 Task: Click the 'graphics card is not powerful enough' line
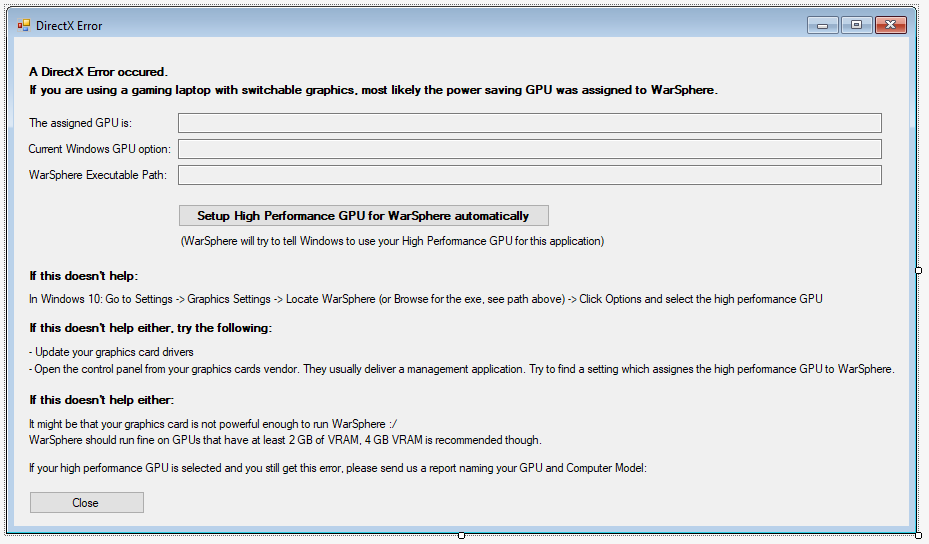(213, 424)
